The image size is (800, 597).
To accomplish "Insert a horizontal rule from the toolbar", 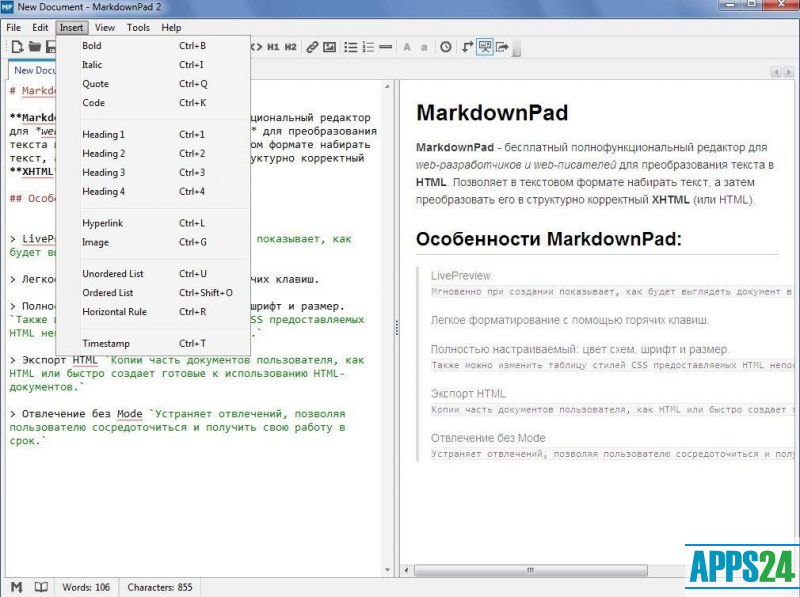I will pyautogui.click(x=386, y=47).
